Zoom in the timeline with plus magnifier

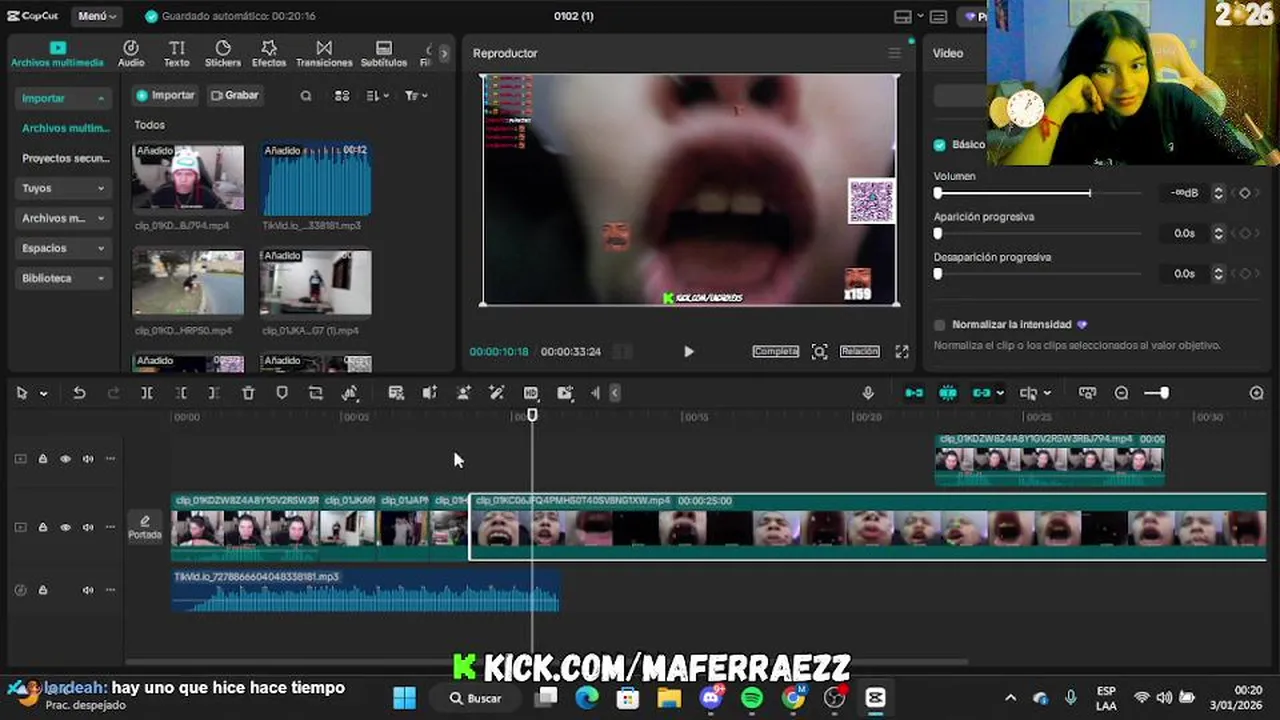click(x=1257, y=393)
